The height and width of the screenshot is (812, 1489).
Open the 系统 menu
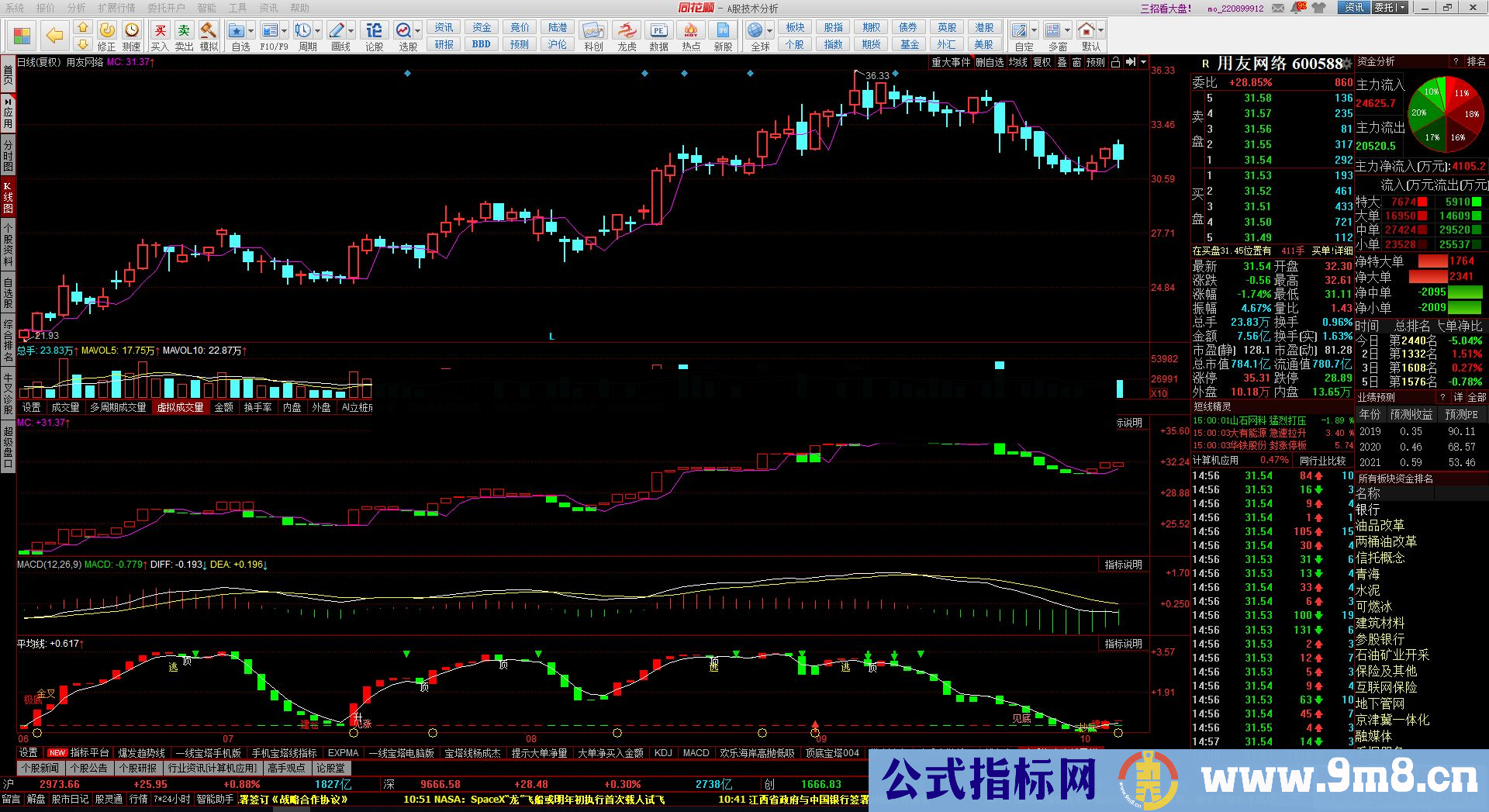pyautogui.click(x=15, y=8)
